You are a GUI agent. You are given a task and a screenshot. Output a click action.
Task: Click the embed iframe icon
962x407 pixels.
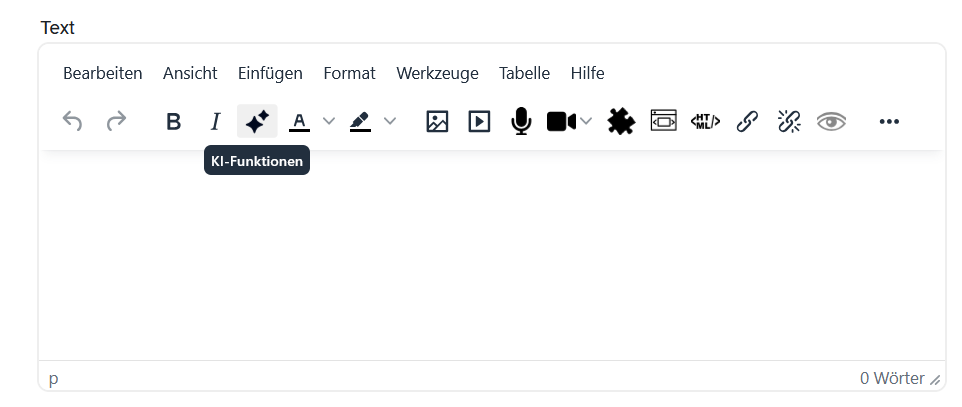tap(663, 122)
